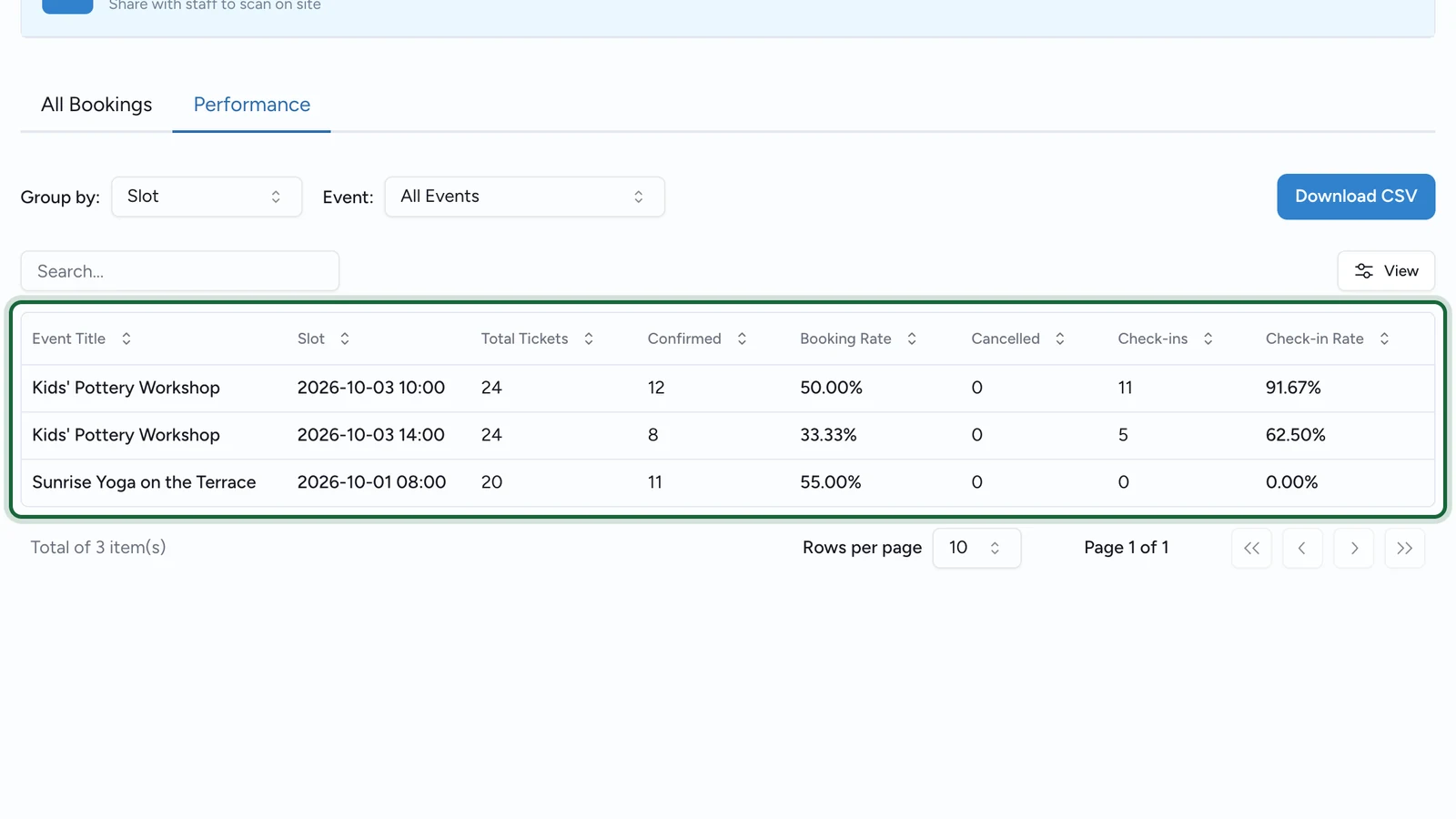The height and width of the screenshot is (819, 1456).
Task: Click booking rate 55.00%
Action: (x=830, y=482)
